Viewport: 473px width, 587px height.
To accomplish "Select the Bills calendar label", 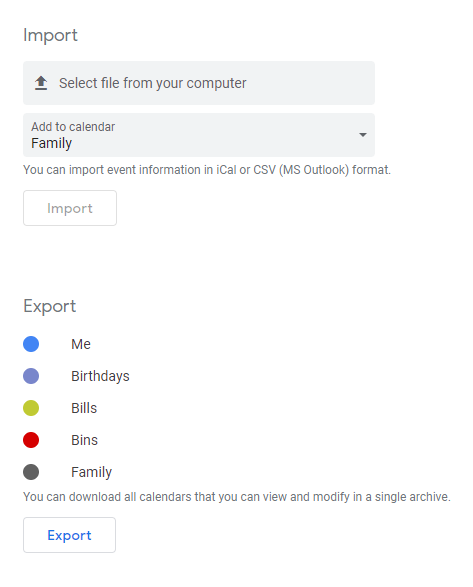I will (84, 408).
